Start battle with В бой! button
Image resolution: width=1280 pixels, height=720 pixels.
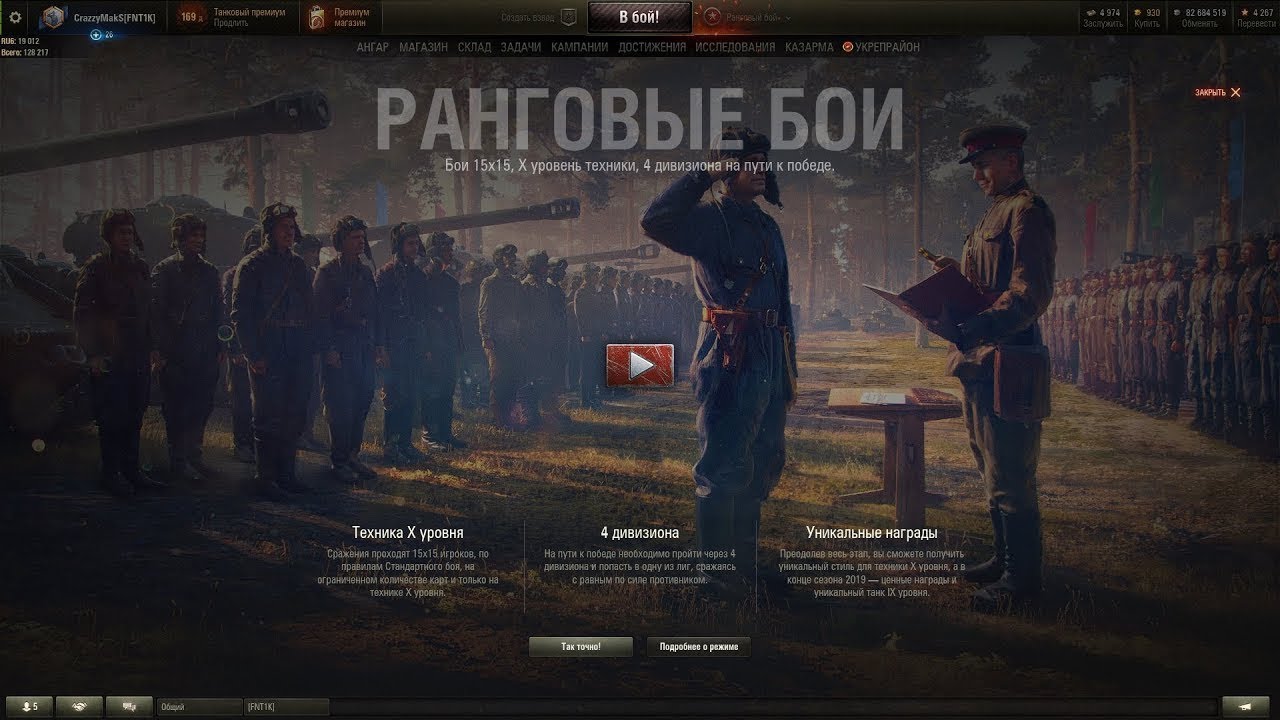tap(639, 17)
